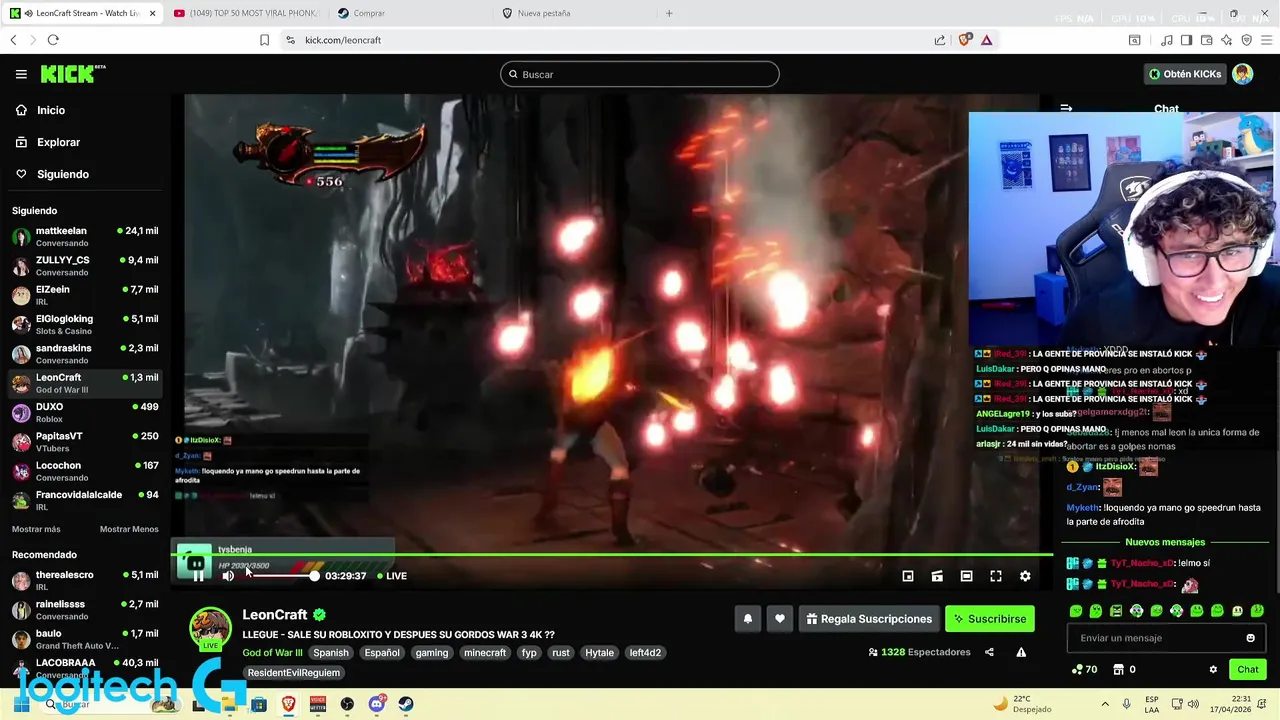The height and width of the screenshot is (720, 1280).
Task: Enter fullscreen video mode
Action: [x=996, y=576]
